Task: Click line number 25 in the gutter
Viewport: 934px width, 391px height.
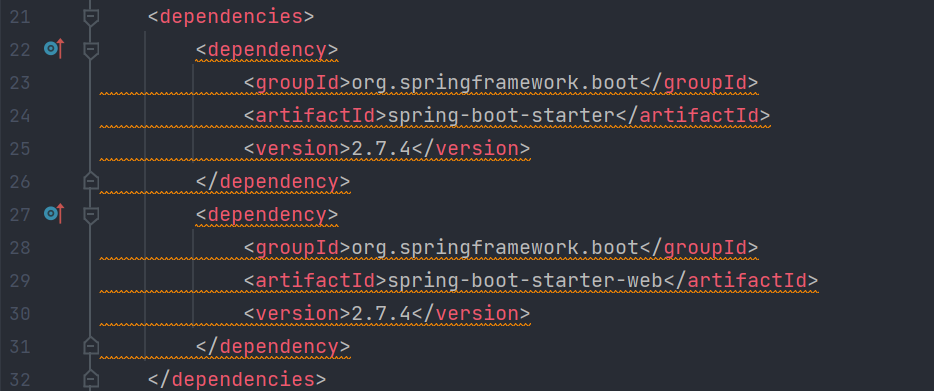Action: pyautogui.click(x=20, y=148)
